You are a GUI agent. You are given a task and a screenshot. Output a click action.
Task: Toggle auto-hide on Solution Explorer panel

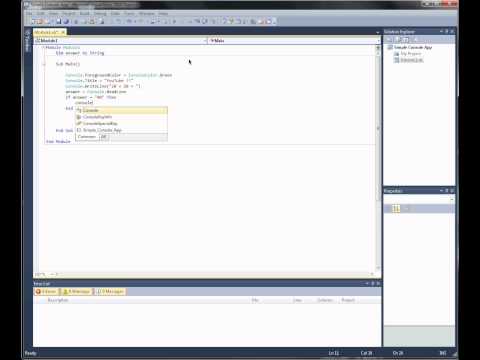[447, 31]
